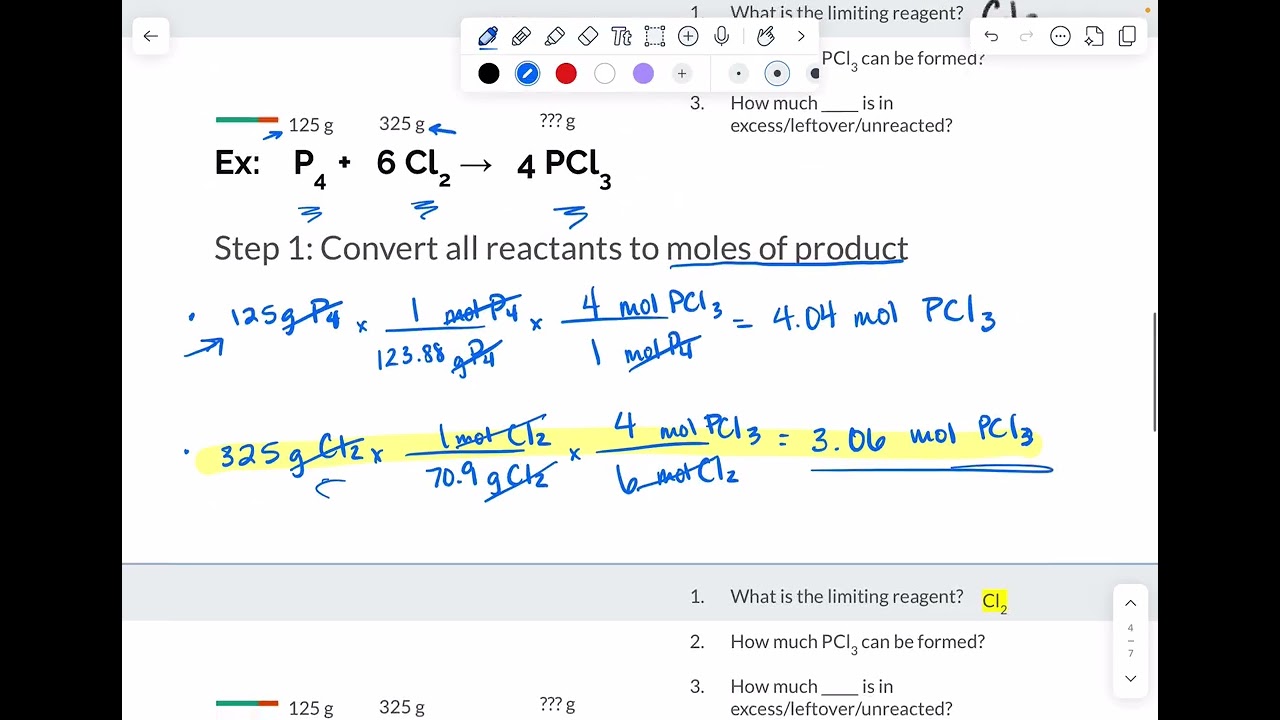Go to next page with down chevron
The height and width of the screenshot is (720, 1280).
point(1130,678)
